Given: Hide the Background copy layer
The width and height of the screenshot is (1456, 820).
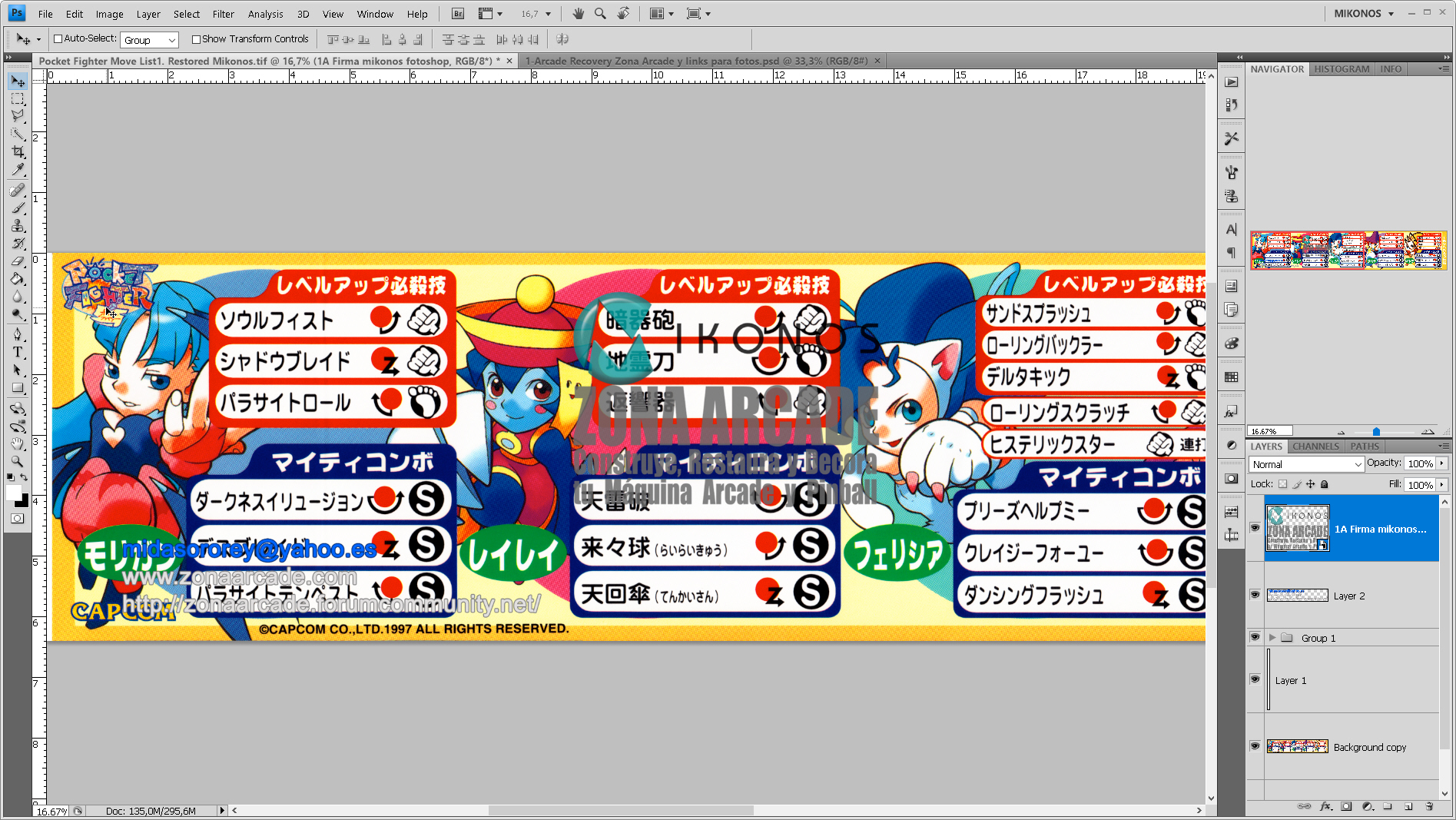Looking at the screenshot, I should [x=1255, y=746].
